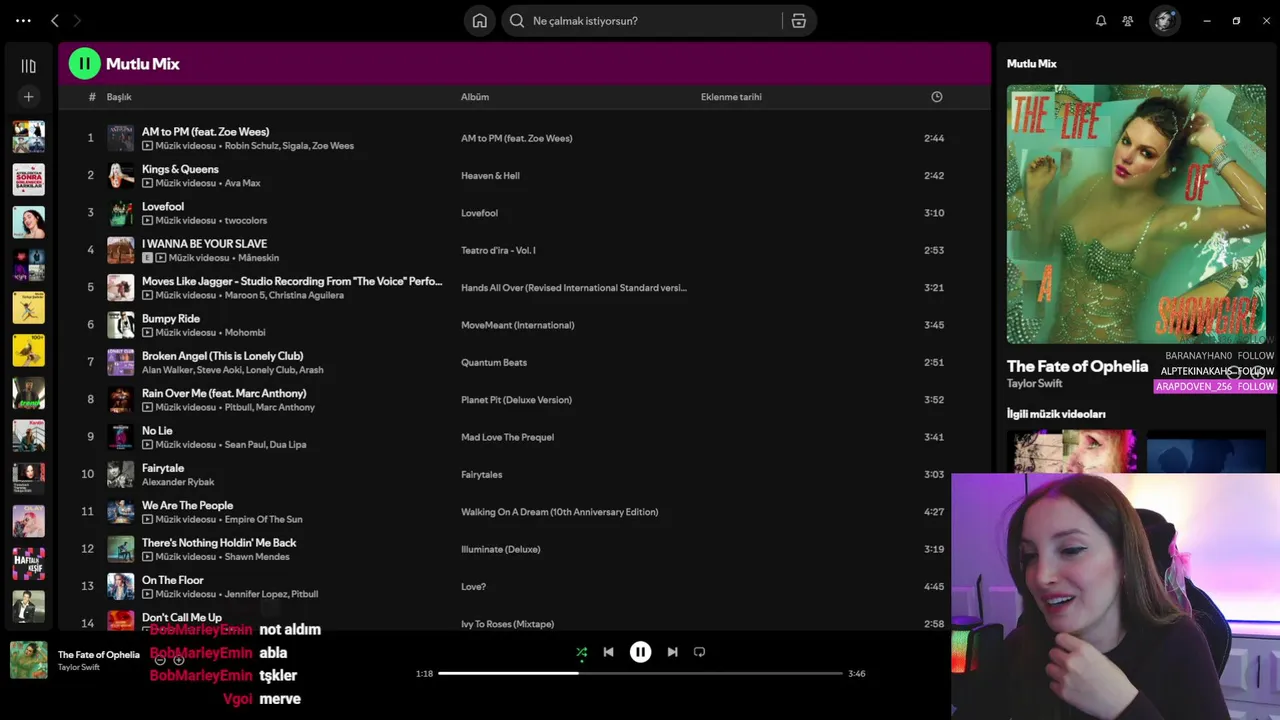Image resolution: width=1280 pixels, height=720 pixels.
Task: Open Mutlu Mix side panel heading
Action: click(x=1031, y=64)
